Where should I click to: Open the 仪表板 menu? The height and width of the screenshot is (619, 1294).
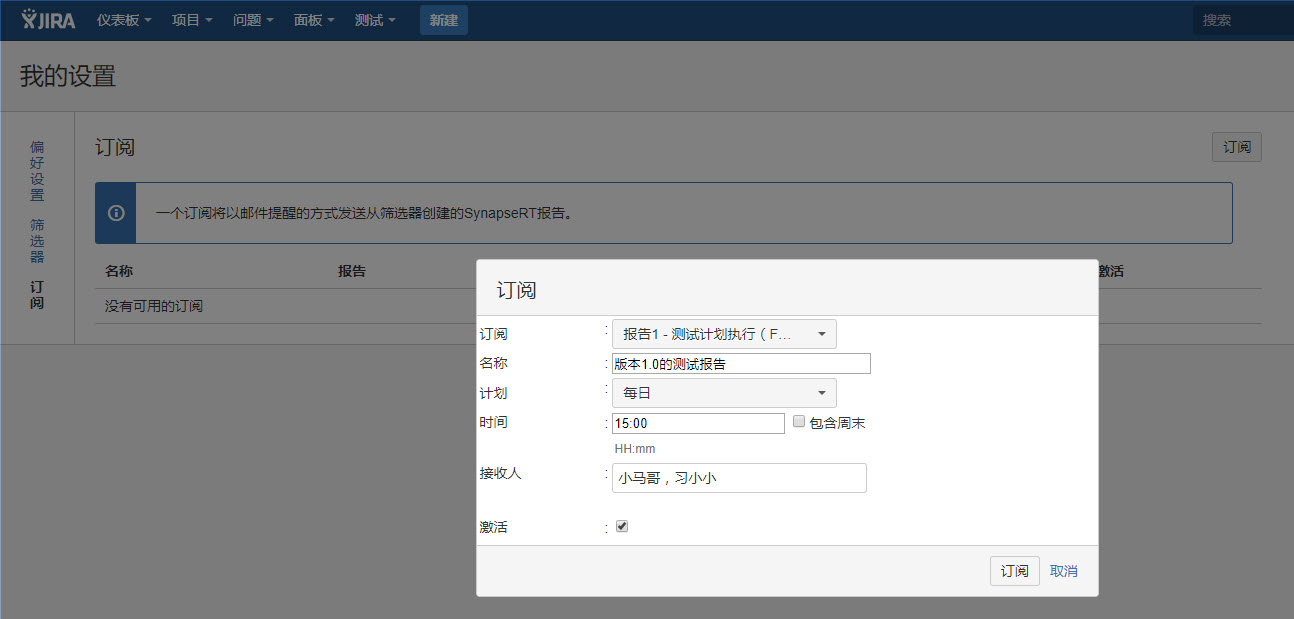pyautogui.click(x=124, y=20)
